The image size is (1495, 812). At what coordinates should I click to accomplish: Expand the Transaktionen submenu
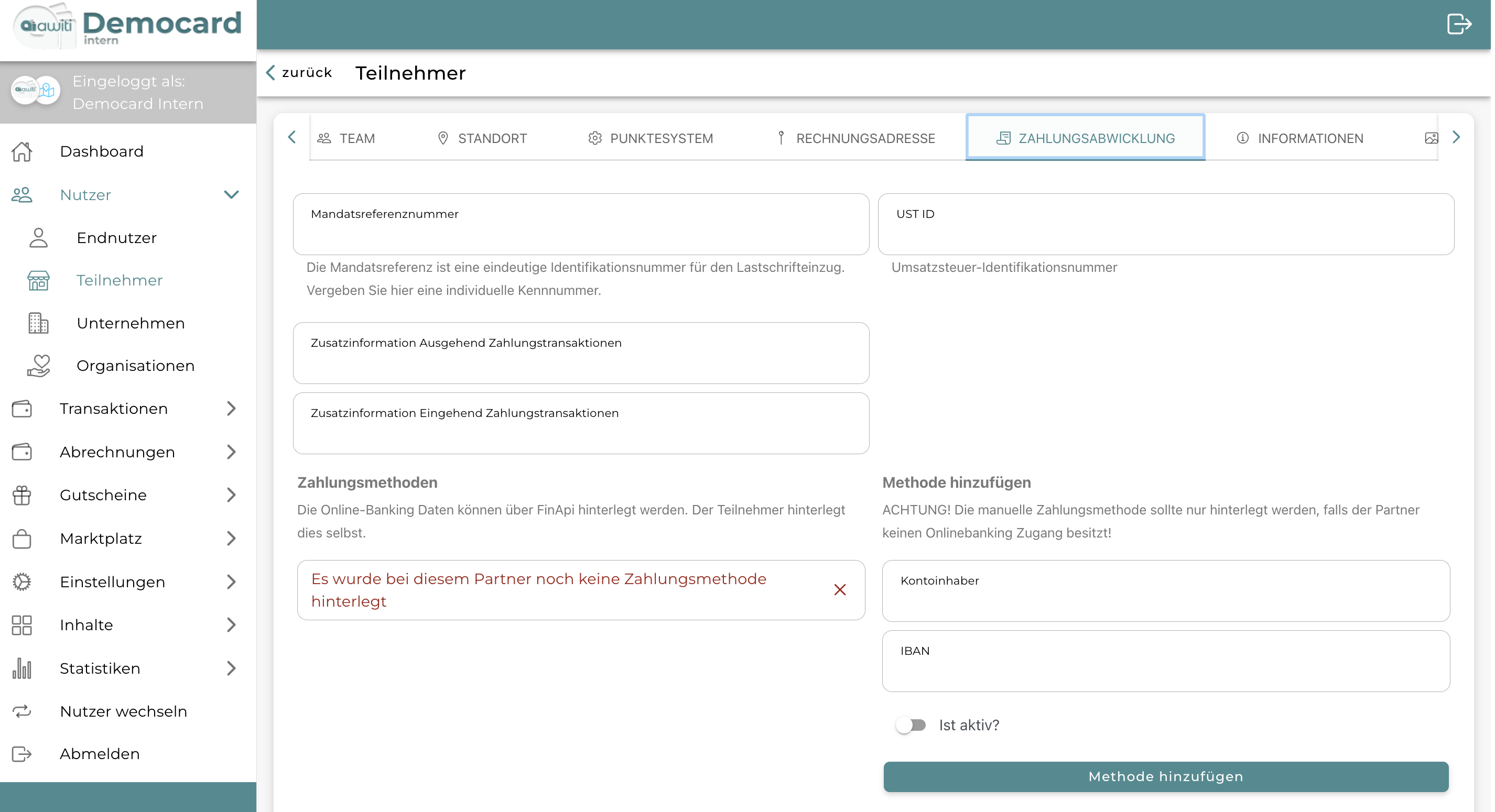[231, 409]
